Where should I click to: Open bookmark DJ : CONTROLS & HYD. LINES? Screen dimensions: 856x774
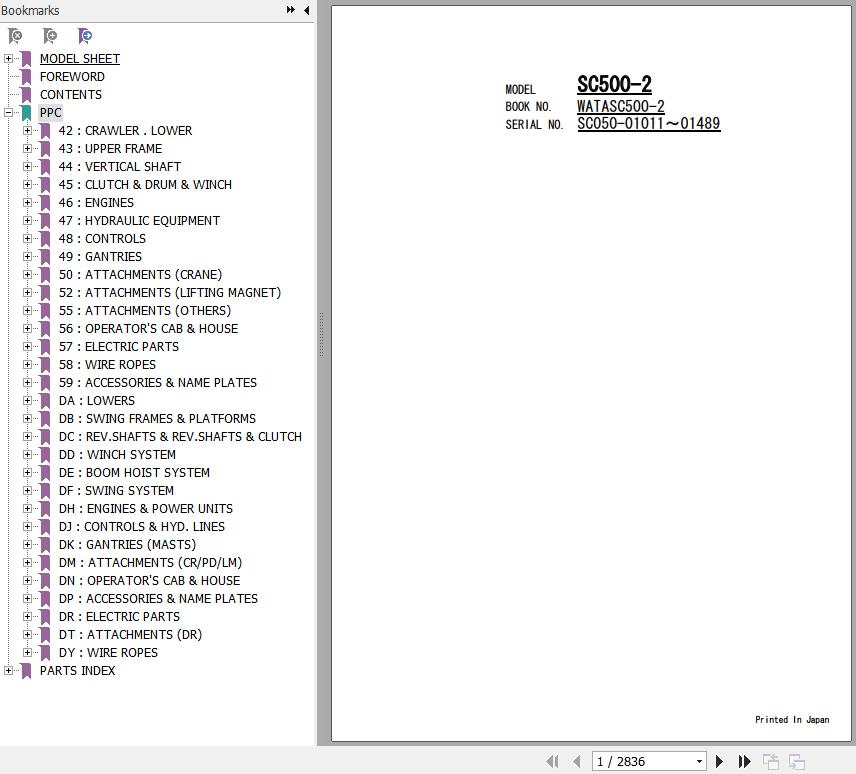coord(142,527)
